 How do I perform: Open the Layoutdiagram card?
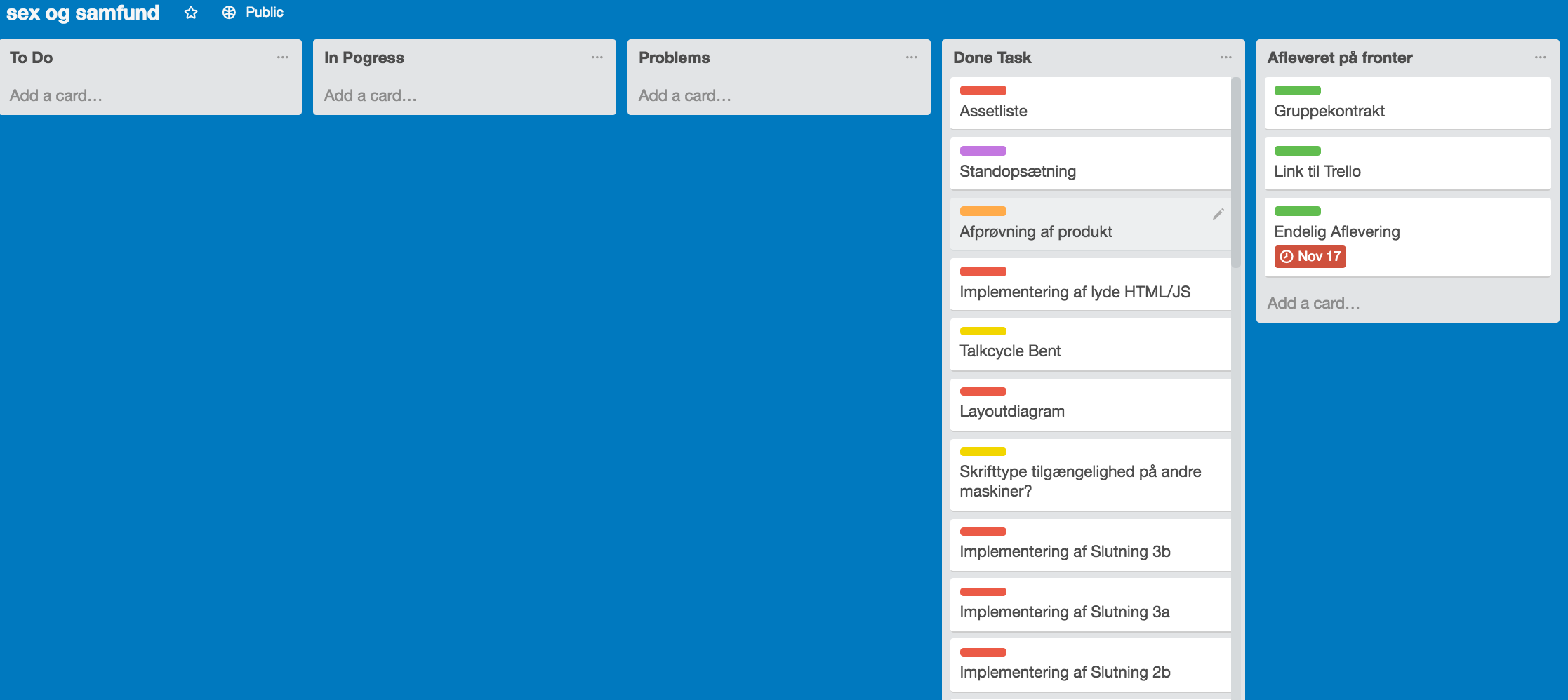(1091, 405)
